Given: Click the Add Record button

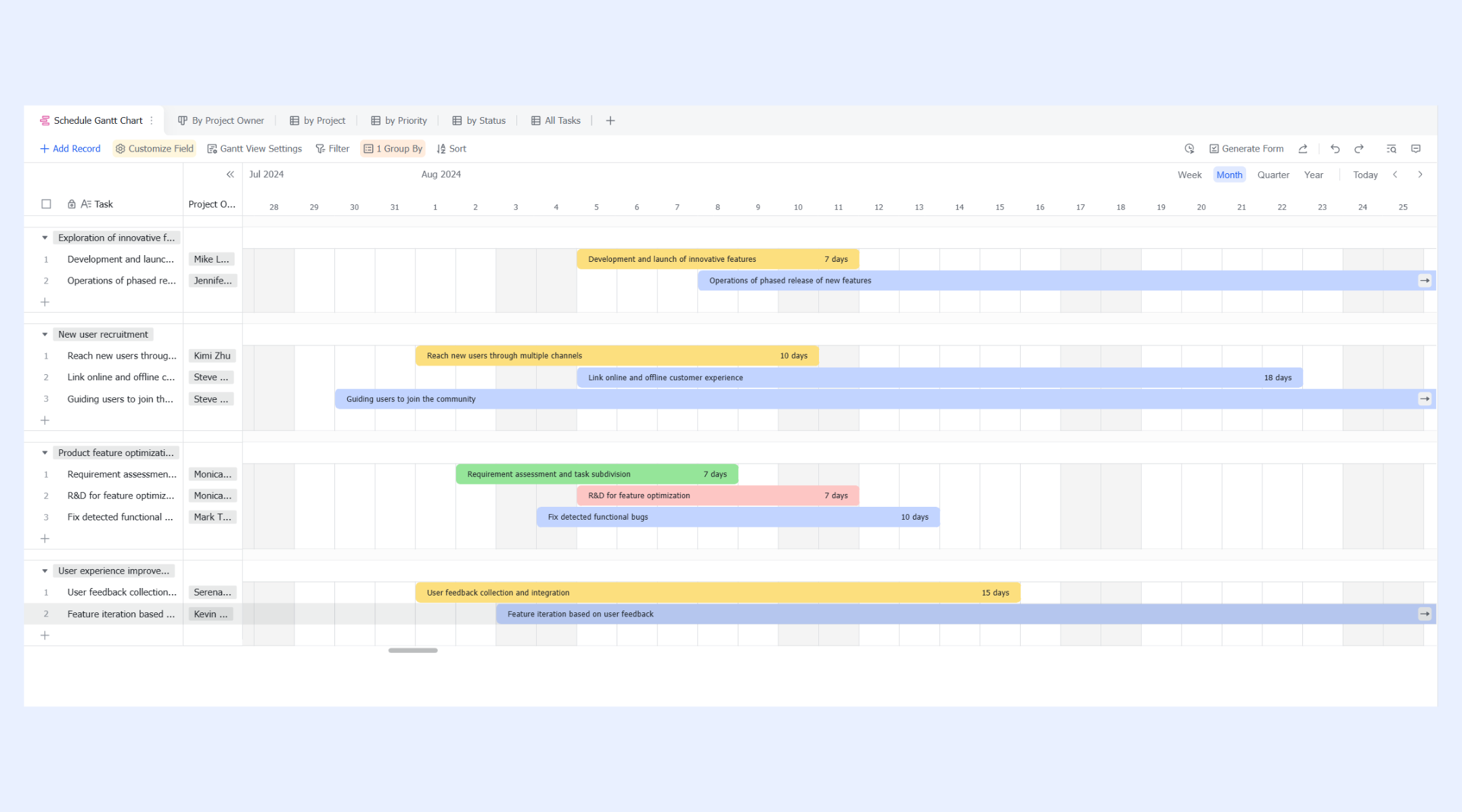Looking at the screenshot, I should [x=70, y=149].
